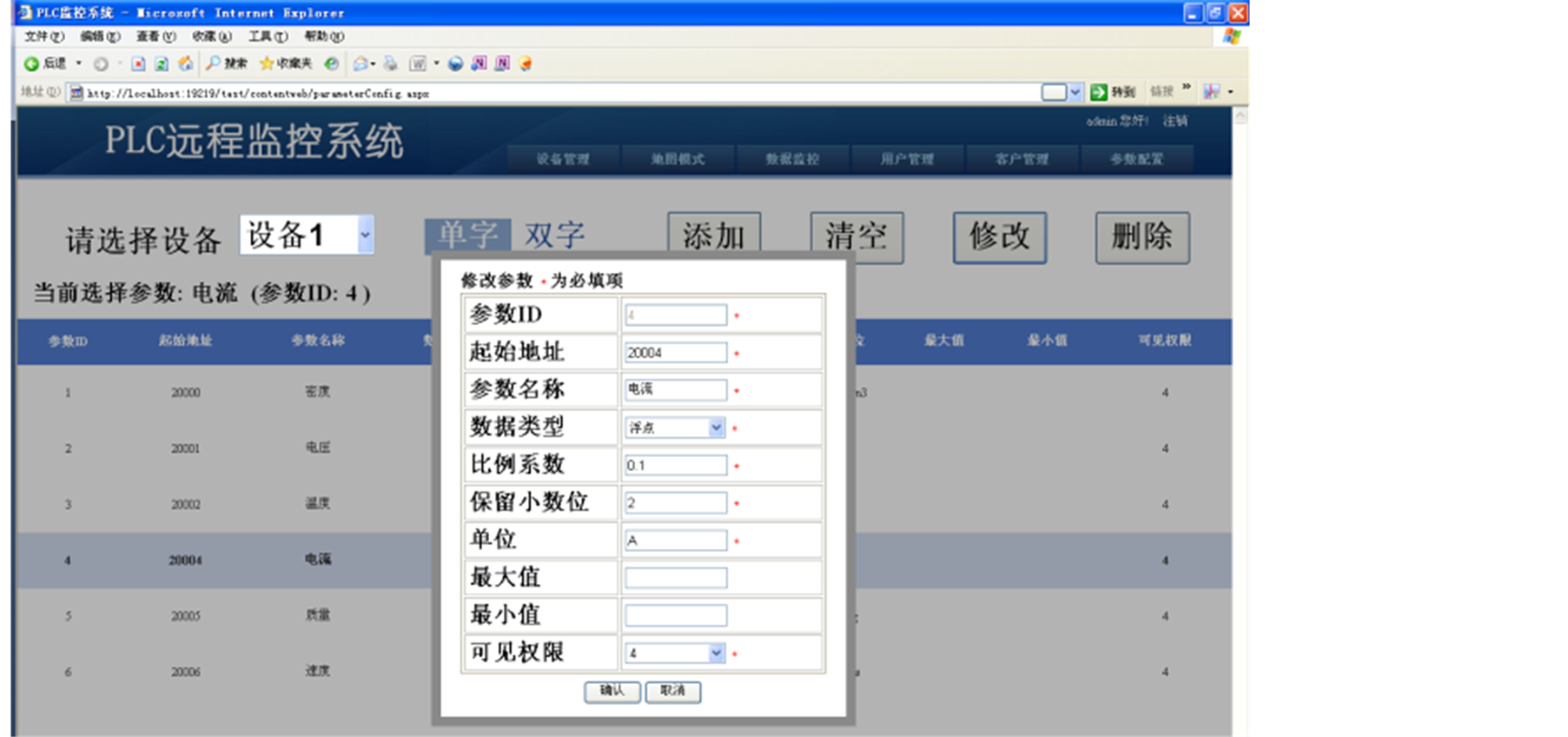
Task: Click the green Go arrow icon
Action: tap(1099, 91)
